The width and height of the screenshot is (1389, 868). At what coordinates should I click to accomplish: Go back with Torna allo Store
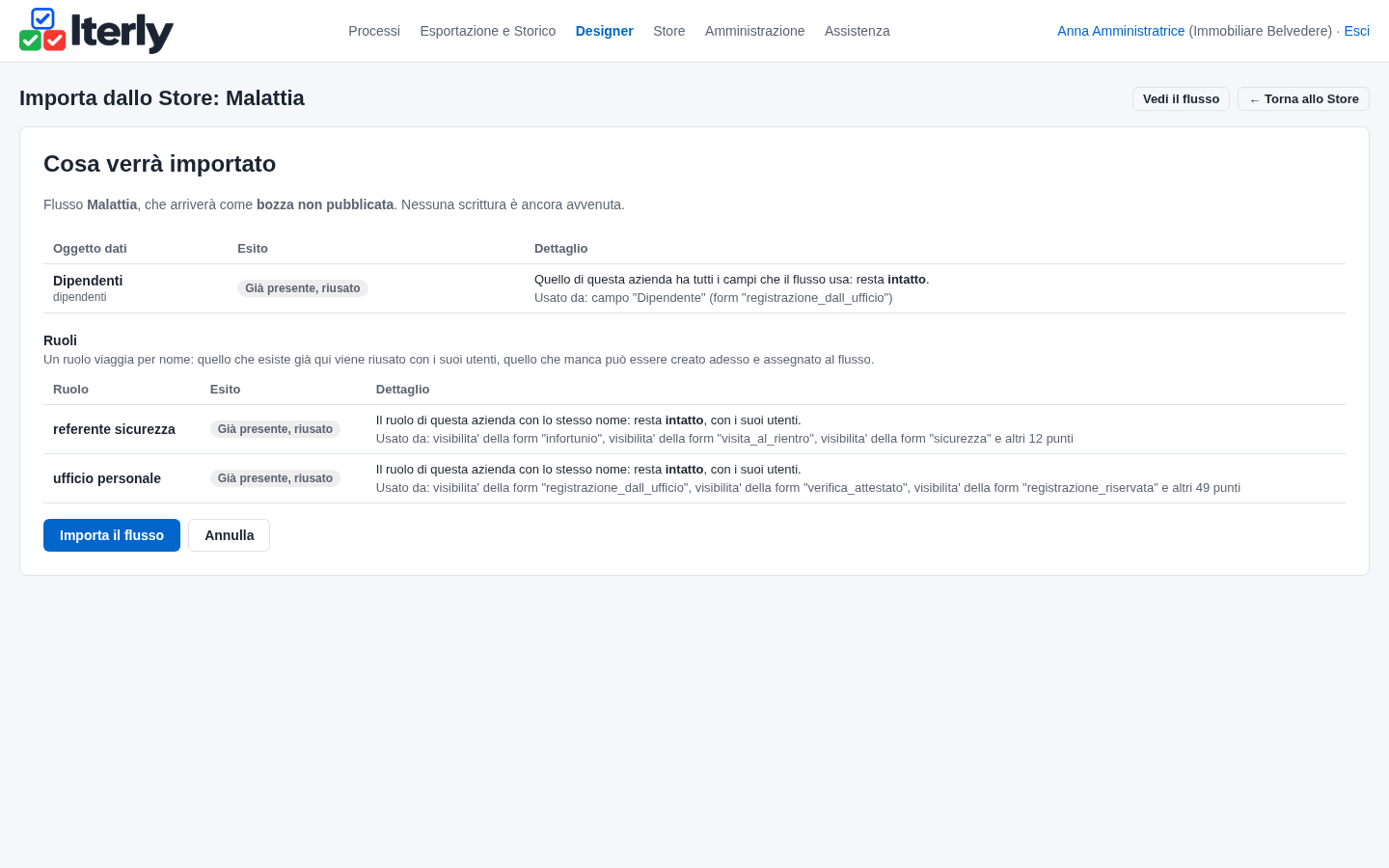[1303, 99]
